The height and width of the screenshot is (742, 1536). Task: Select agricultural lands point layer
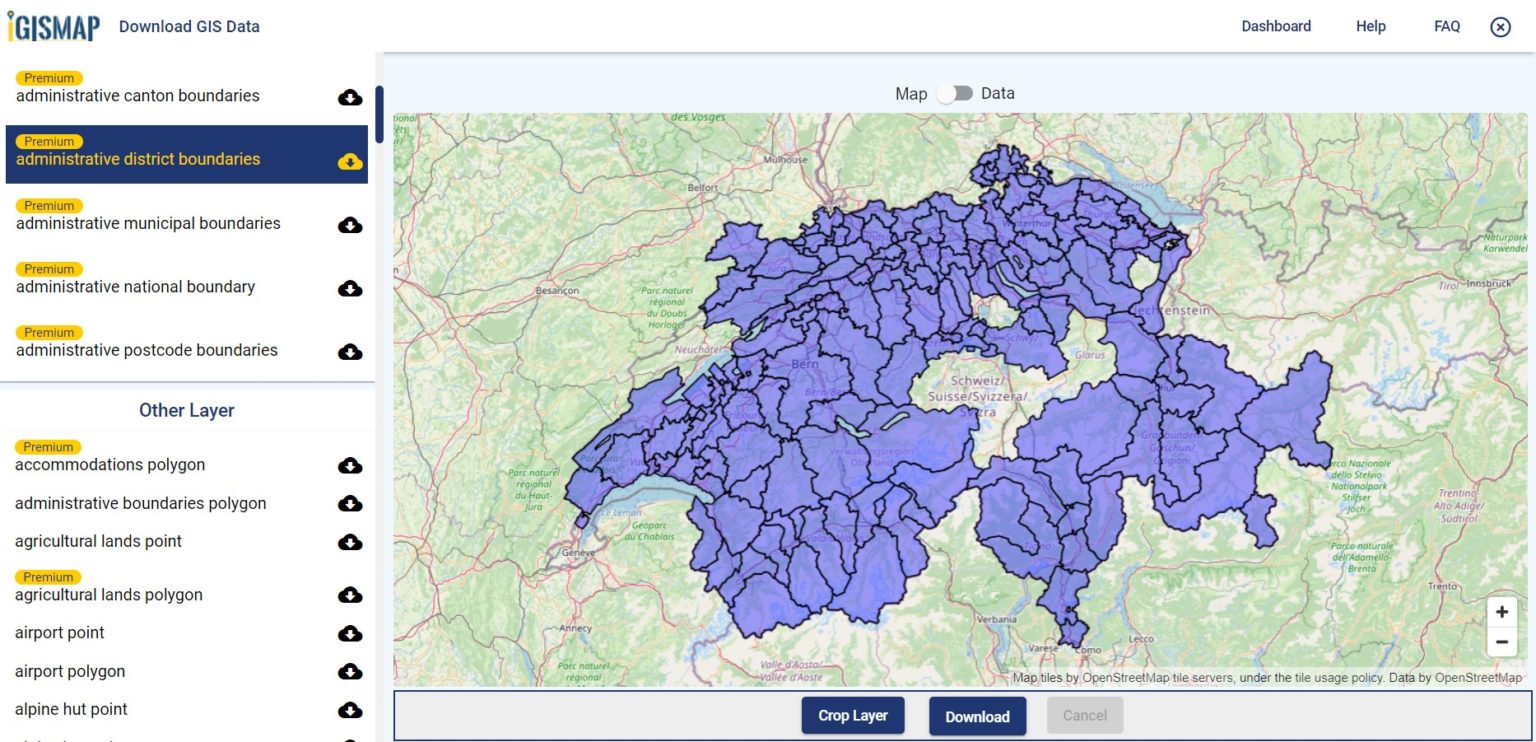99,541
